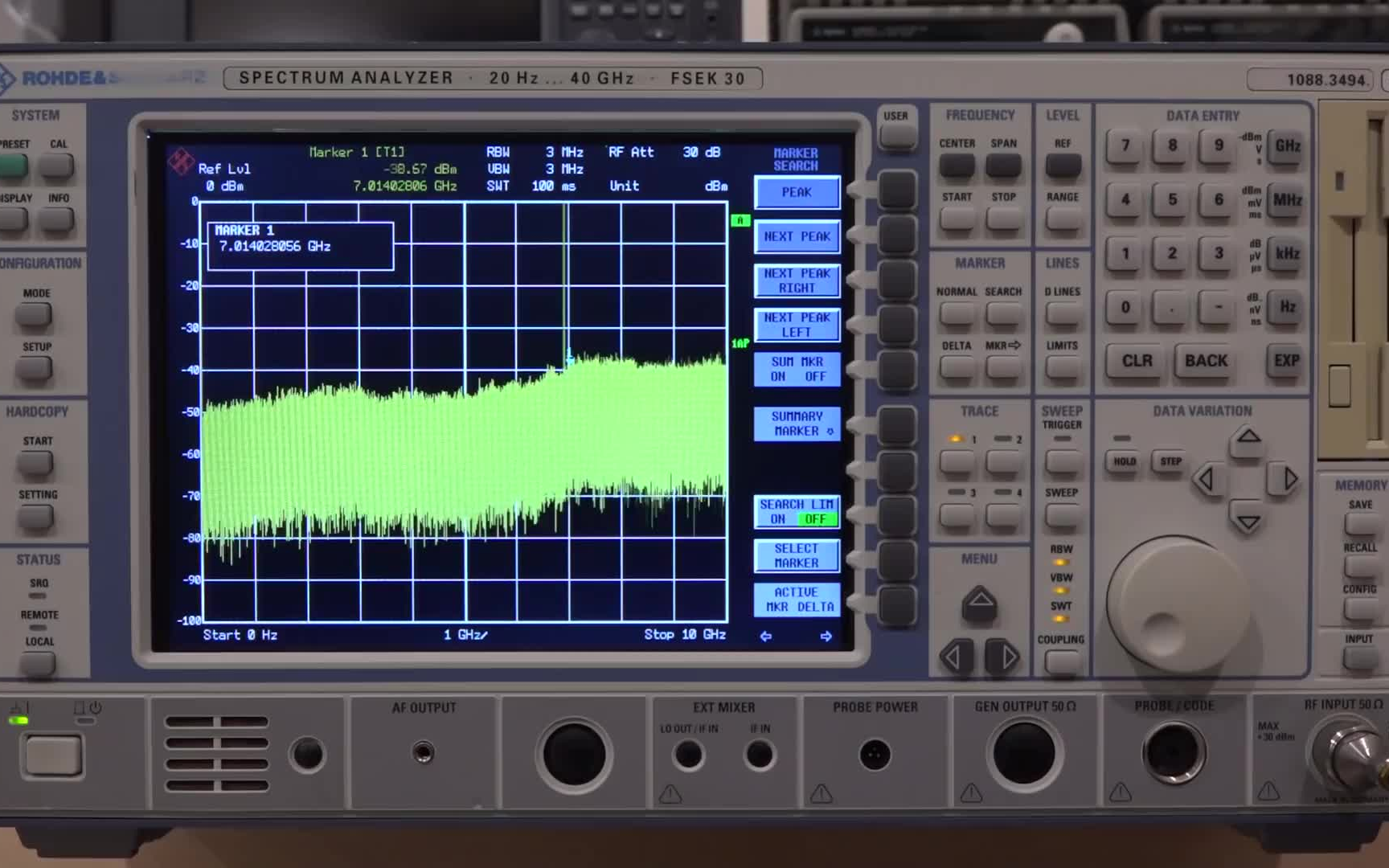Push the HARDCOPY SETTING key

35,518
